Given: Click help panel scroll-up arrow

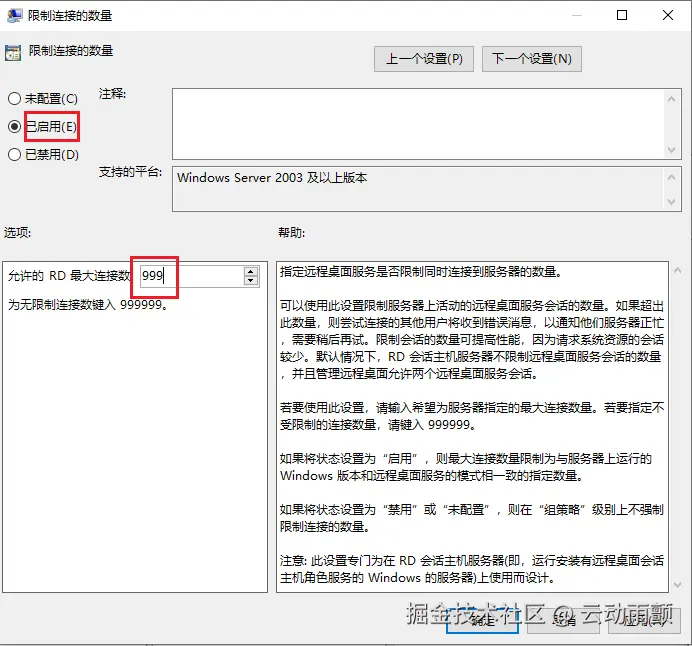Looking at the screenshot, I should pos(677,270).
